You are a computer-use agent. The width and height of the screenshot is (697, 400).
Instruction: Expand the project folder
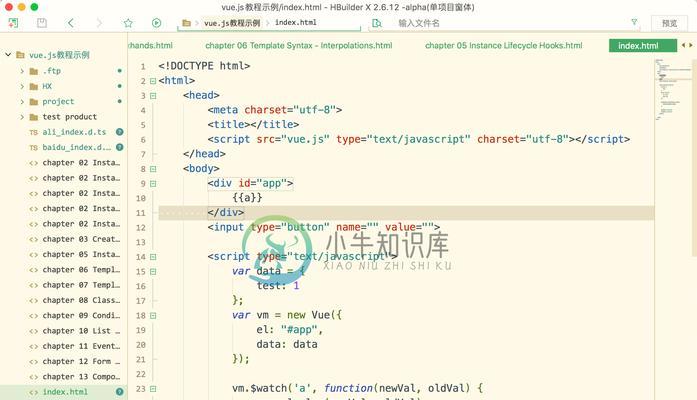pos(22,102)
